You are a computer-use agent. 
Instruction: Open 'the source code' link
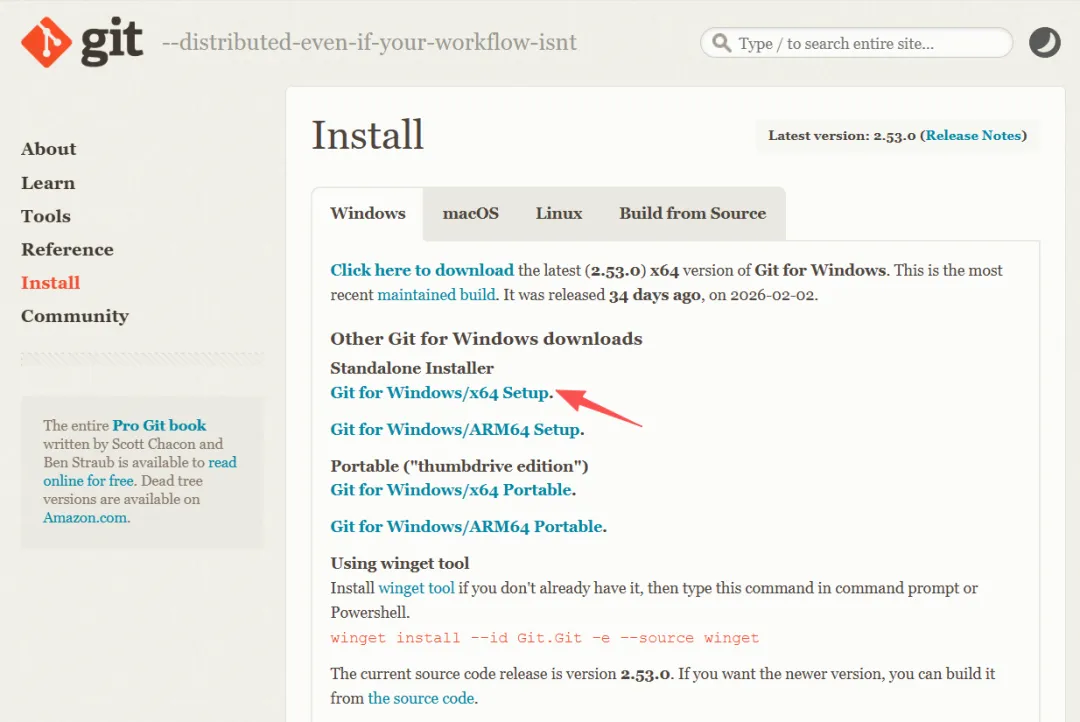[421, 699]
